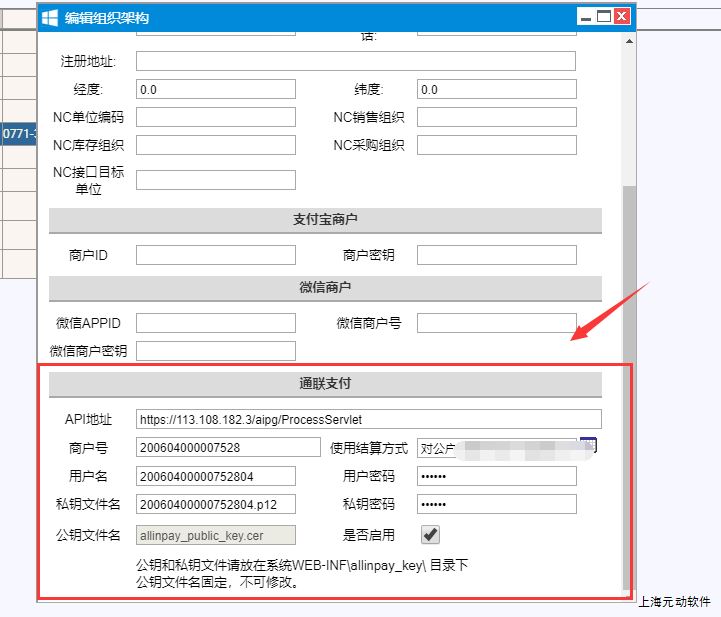This screenshot has width=721, height=617.
Task: Click the 通联支付 商户号 input field
Action: pos(216,447)
